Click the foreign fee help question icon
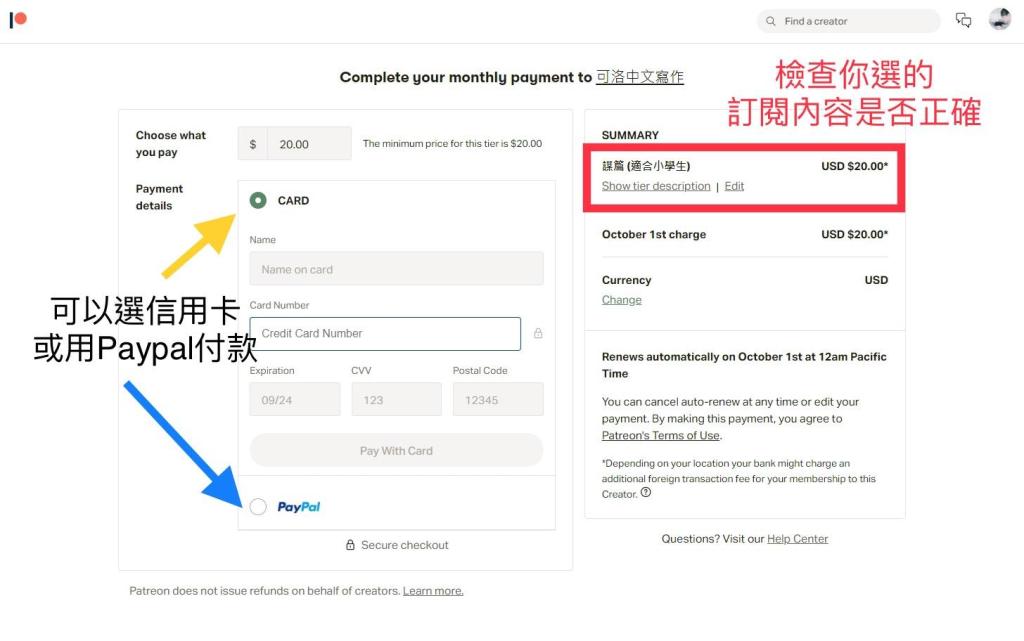This screenshot has height=641, width=1024. tap(646, 493)
